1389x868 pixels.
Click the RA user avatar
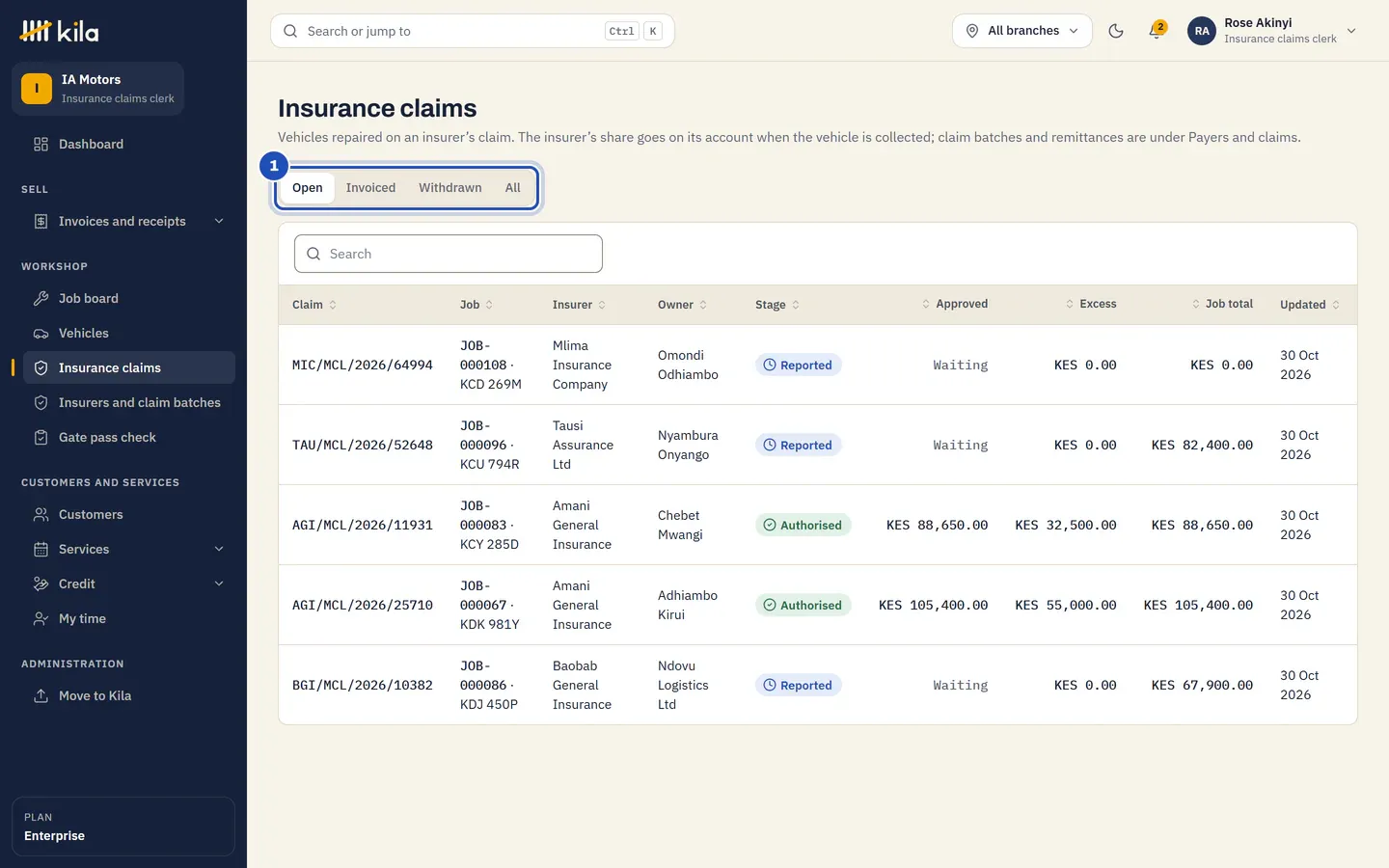[1202, 31]
